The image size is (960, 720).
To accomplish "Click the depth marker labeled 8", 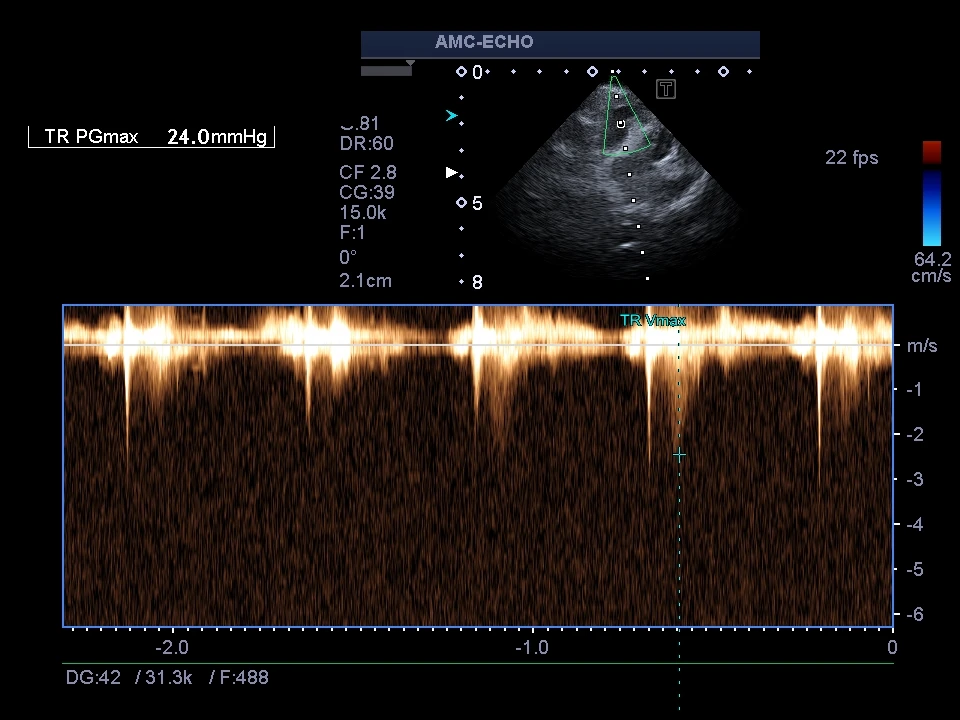I will pos(477,282).
